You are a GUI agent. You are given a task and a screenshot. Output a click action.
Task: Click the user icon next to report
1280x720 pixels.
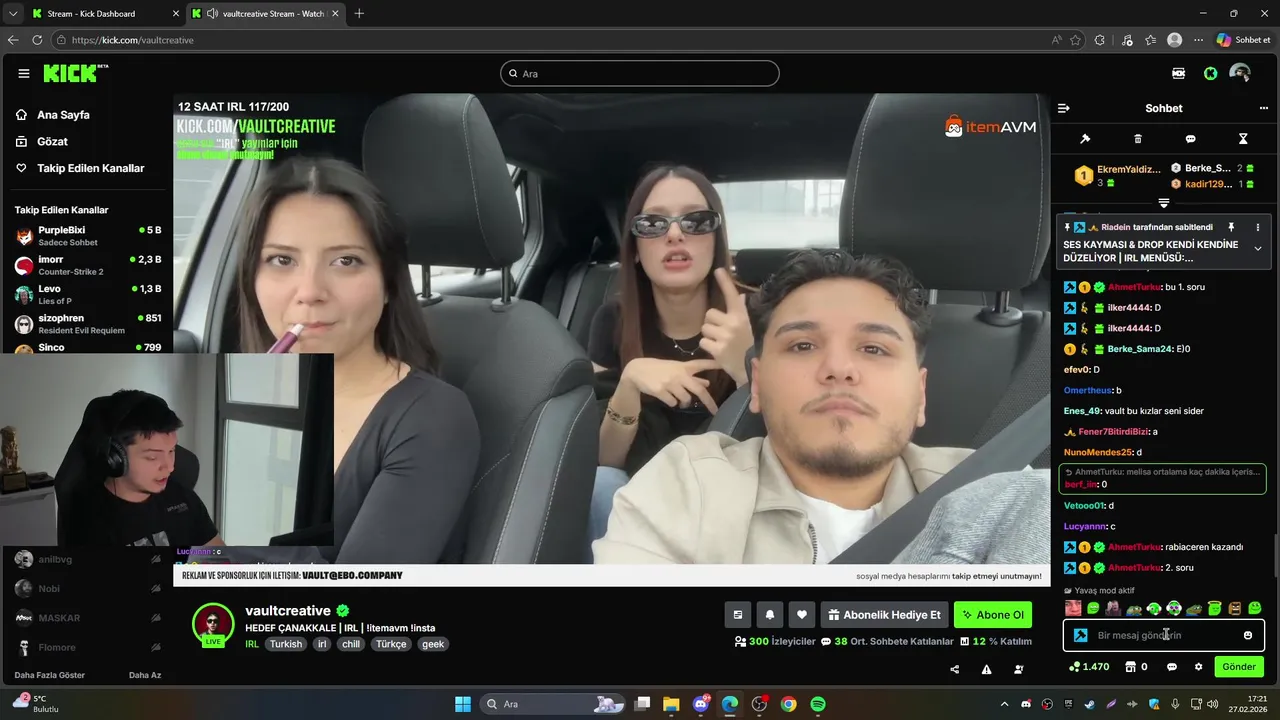(1018, 669)
